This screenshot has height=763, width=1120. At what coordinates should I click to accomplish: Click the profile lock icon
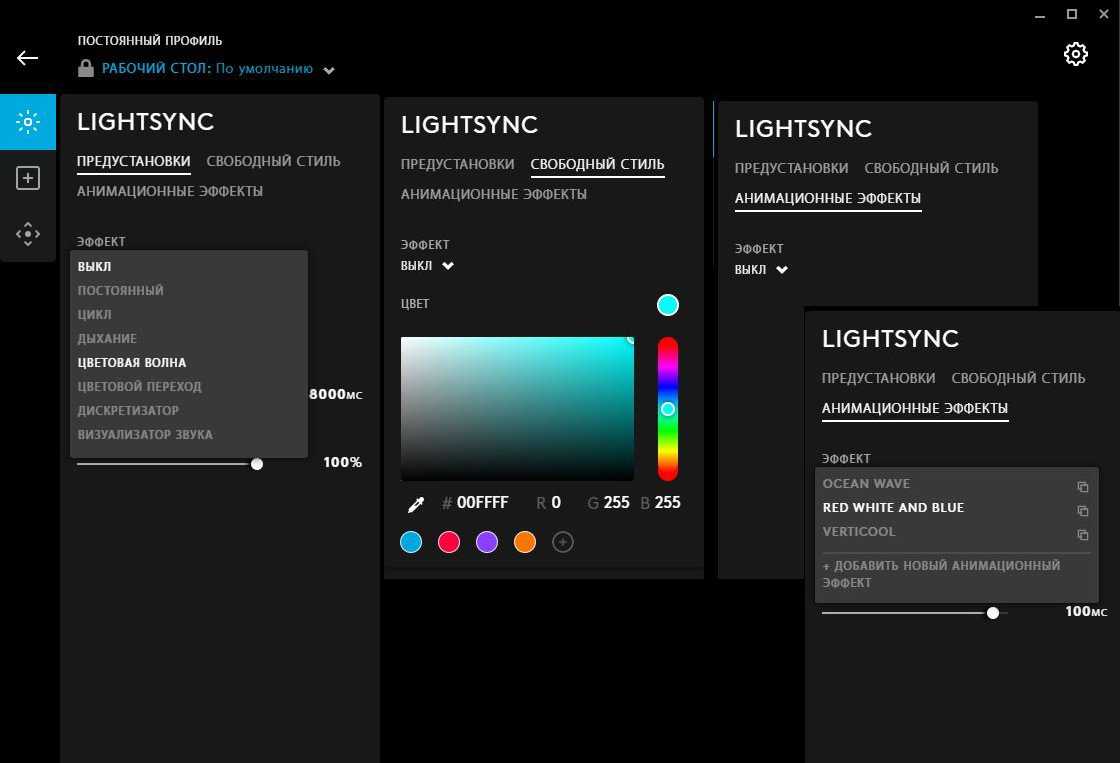[86, 69]
